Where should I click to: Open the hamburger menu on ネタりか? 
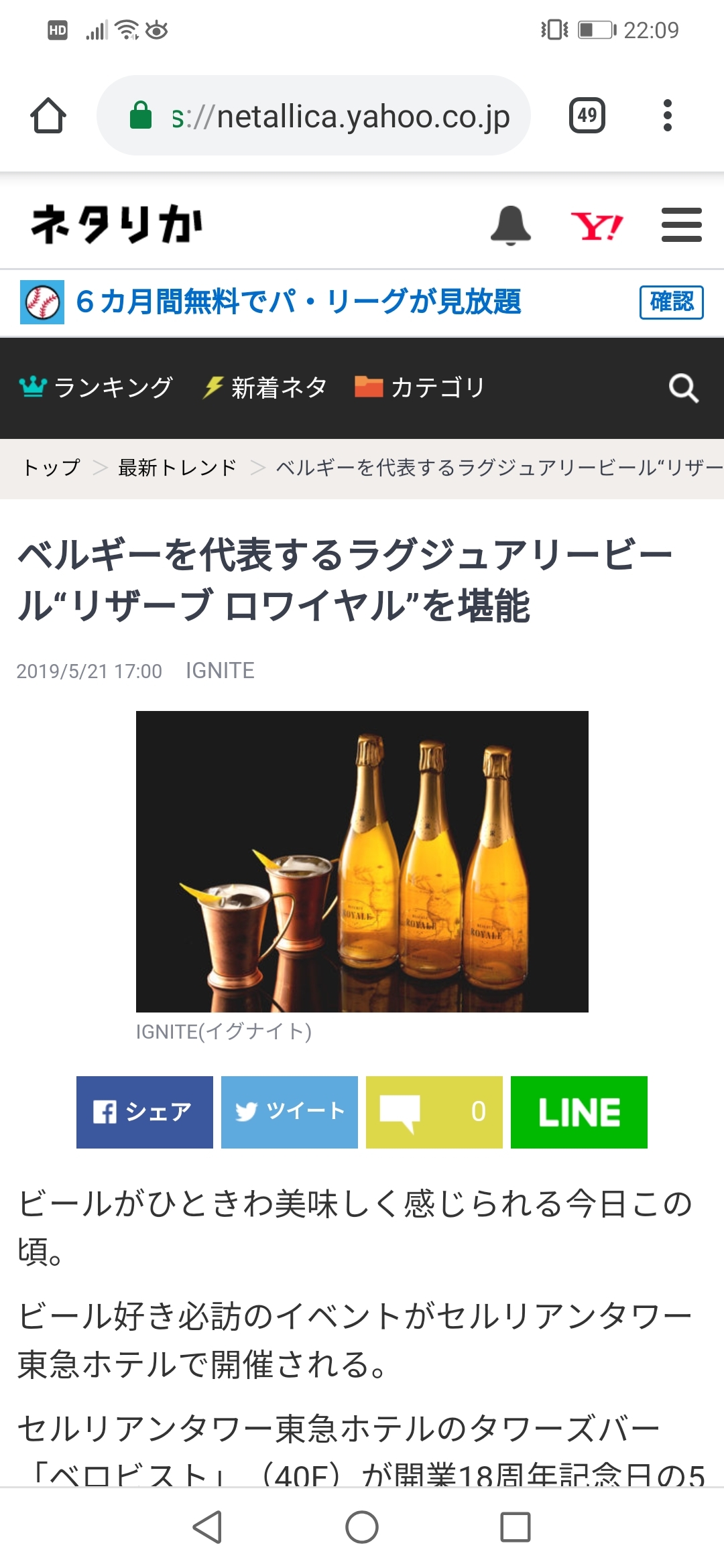pos(682,224)
